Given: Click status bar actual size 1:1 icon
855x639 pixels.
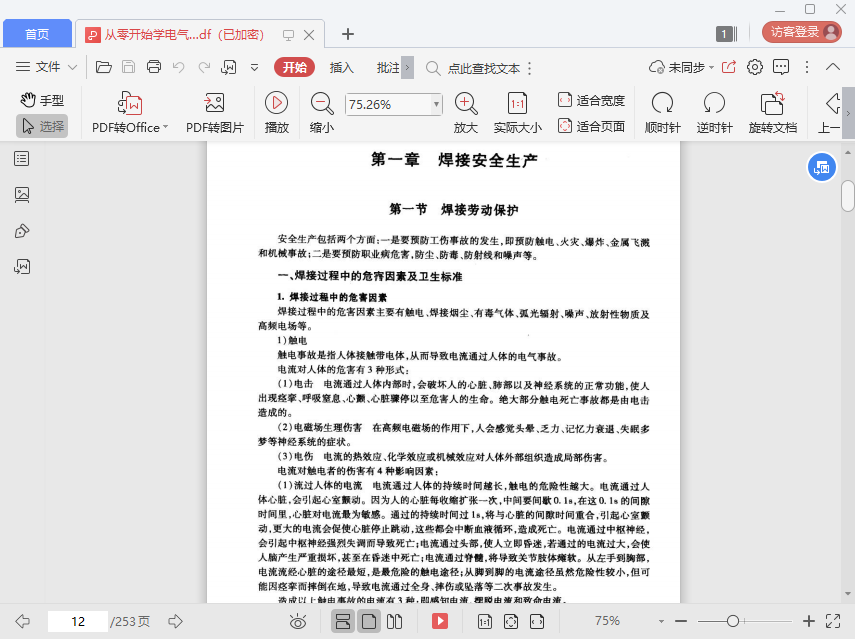Looking at the screenshot, I should coord(485,621).
